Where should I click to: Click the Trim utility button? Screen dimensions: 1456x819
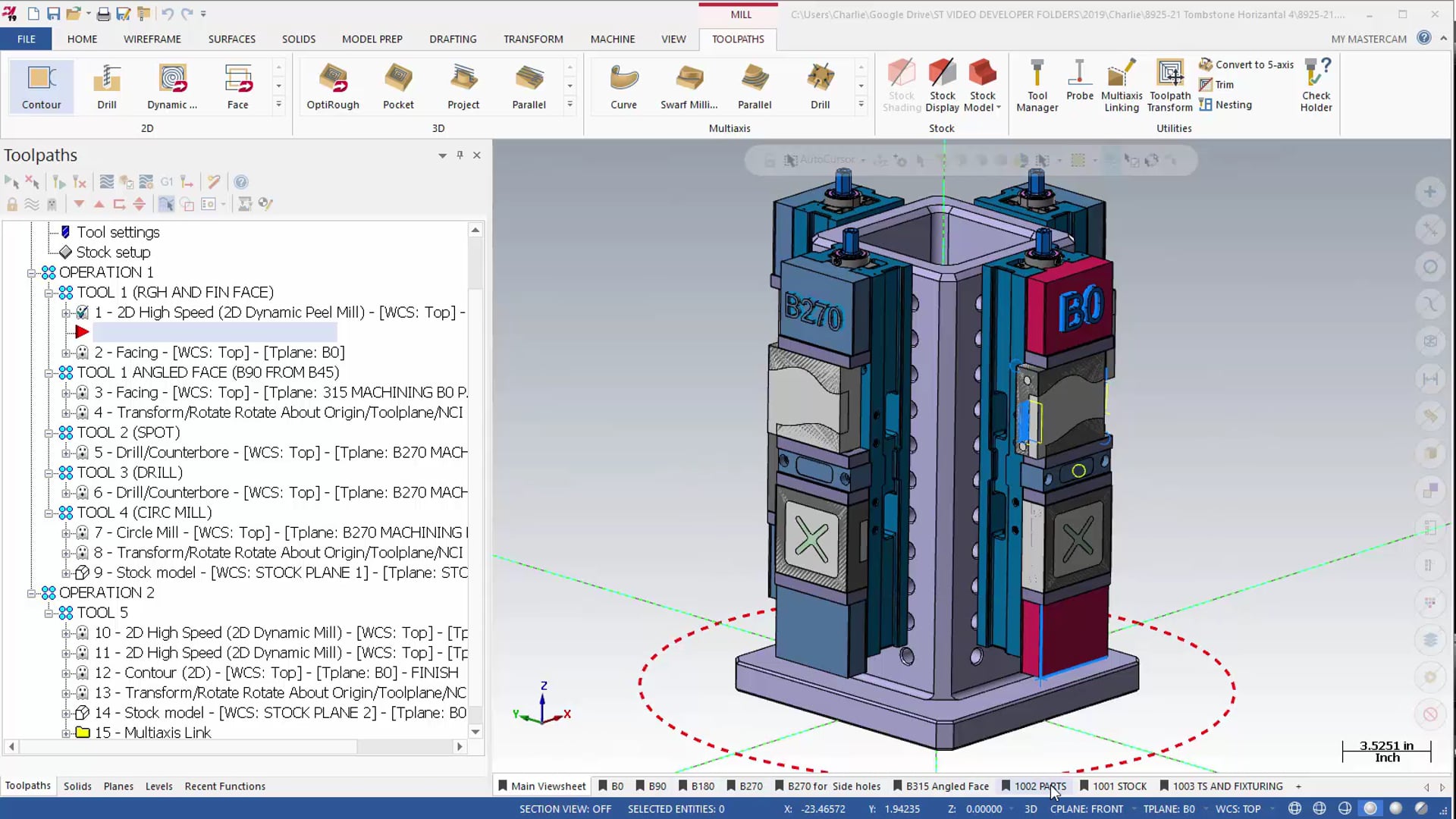[x=1216, y=85]
